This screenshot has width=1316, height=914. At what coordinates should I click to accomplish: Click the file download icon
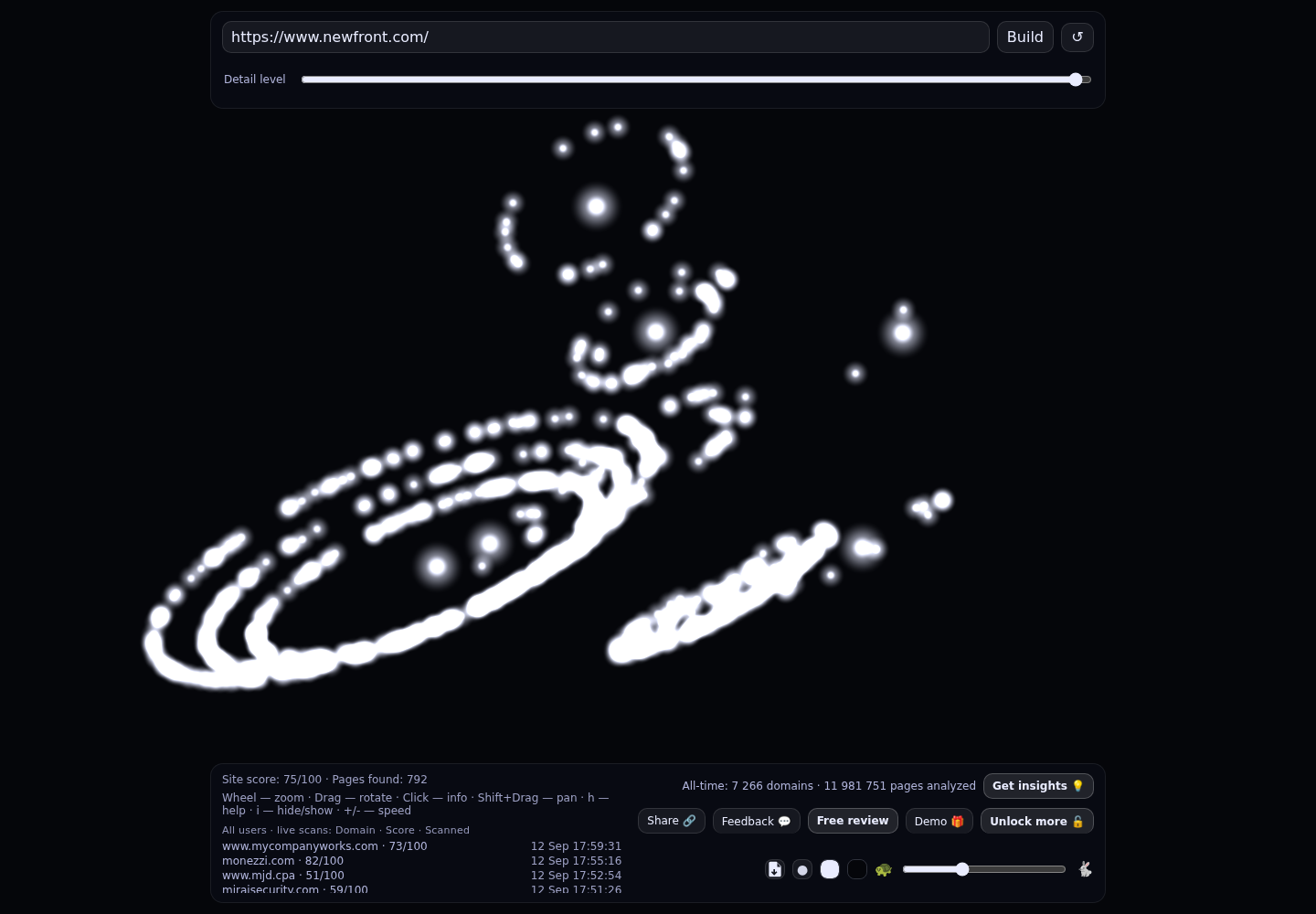coord(775,869)
